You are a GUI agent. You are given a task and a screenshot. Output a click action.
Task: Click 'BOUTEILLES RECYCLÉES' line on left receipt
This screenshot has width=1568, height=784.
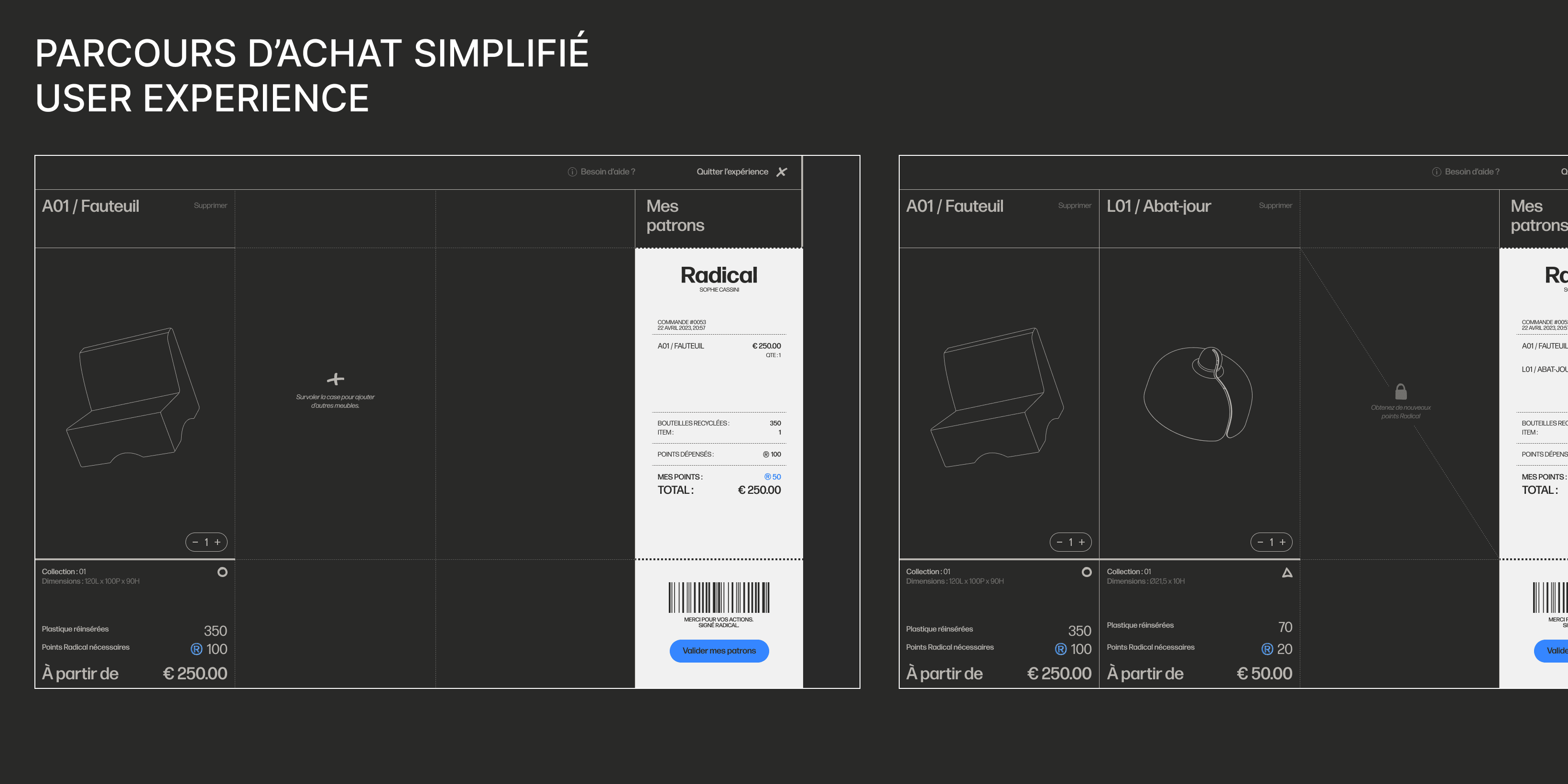719,423
